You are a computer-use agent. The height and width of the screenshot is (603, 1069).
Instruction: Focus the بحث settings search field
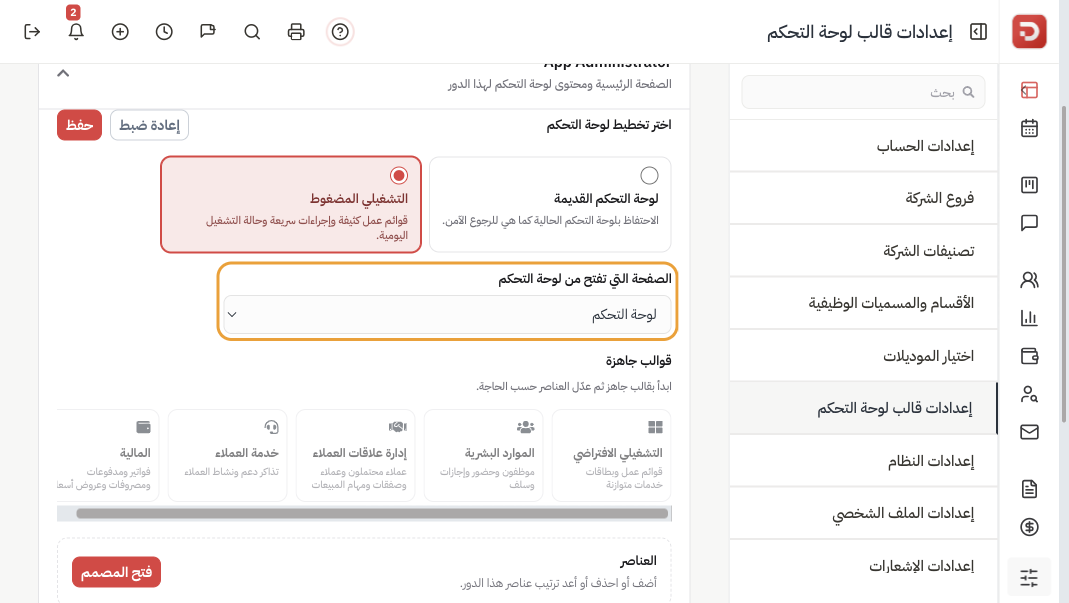click(x=863, y=92)
